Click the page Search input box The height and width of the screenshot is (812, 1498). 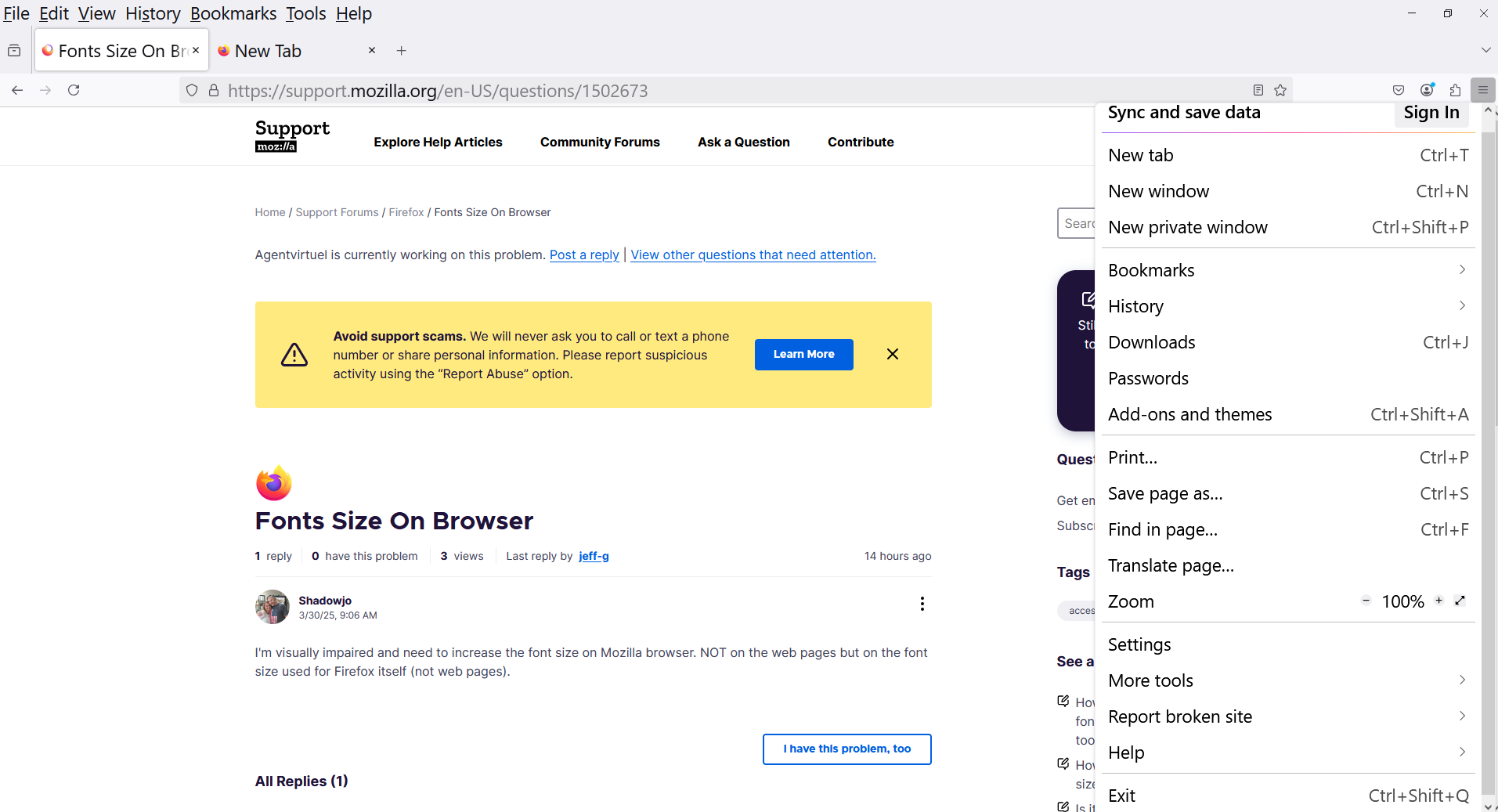(x=1077, y=223)
